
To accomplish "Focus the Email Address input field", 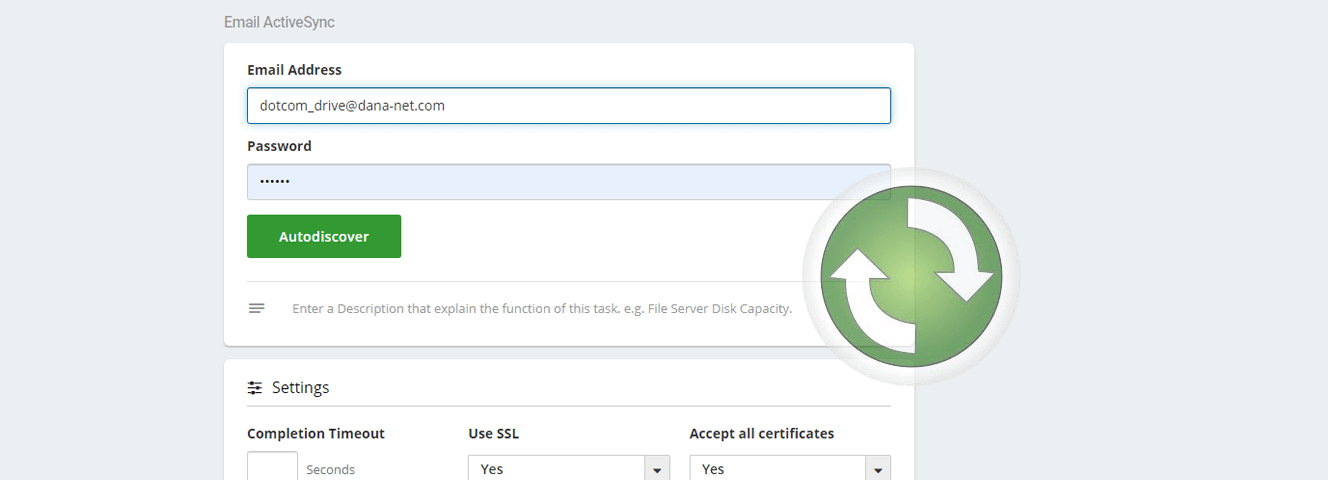I will [x=569, y=106].
